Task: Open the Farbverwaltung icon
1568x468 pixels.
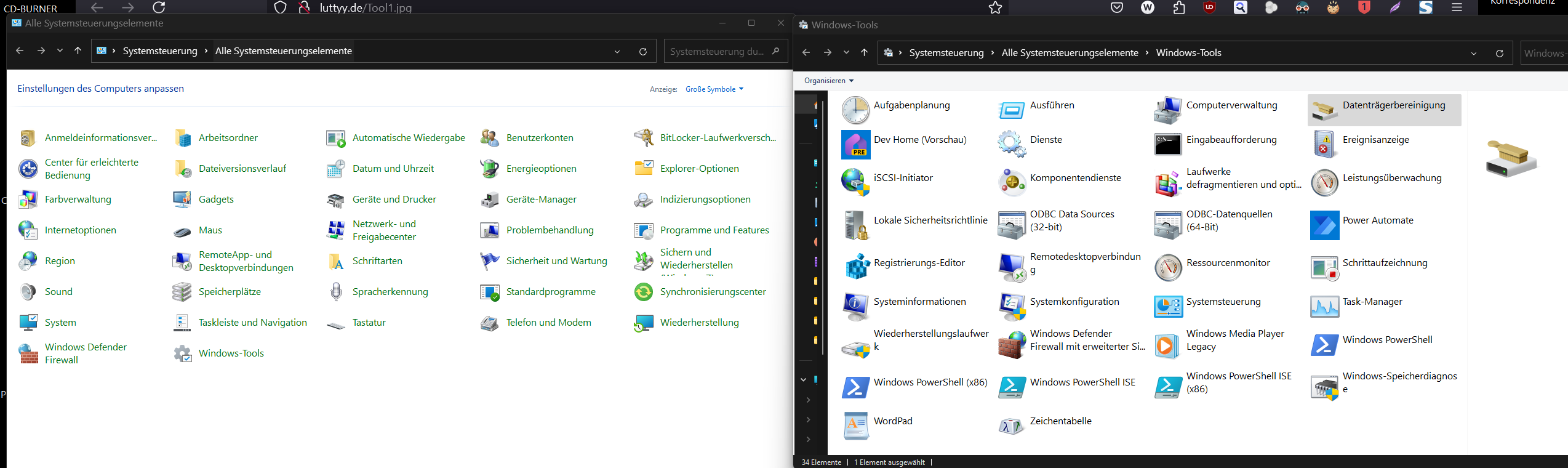Action: click(28, 200)
